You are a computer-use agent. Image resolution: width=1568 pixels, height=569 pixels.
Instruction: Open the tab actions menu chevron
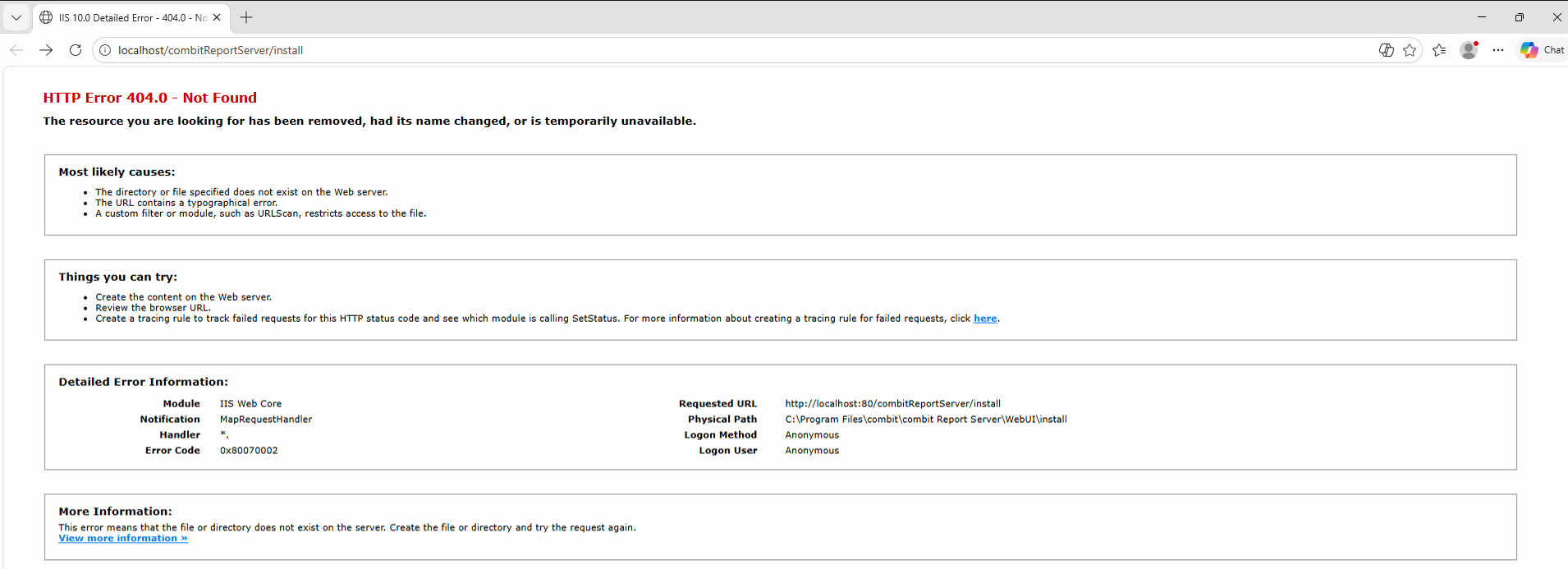click(x=16, y=17)
